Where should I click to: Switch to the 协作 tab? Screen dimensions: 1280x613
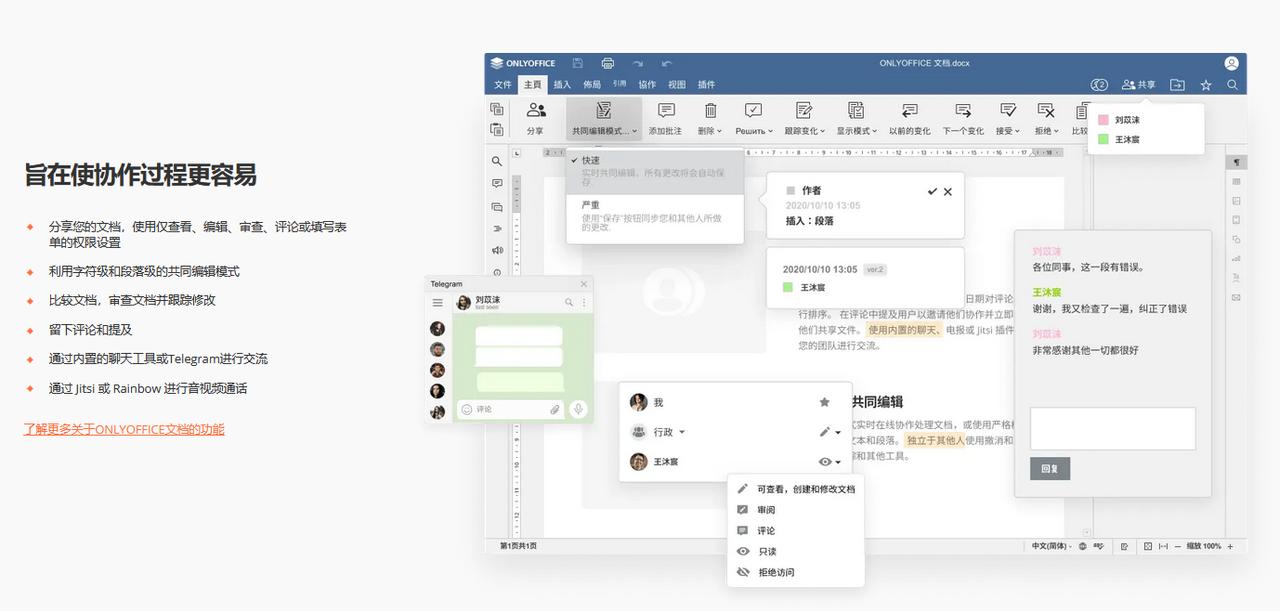[648, 85]
